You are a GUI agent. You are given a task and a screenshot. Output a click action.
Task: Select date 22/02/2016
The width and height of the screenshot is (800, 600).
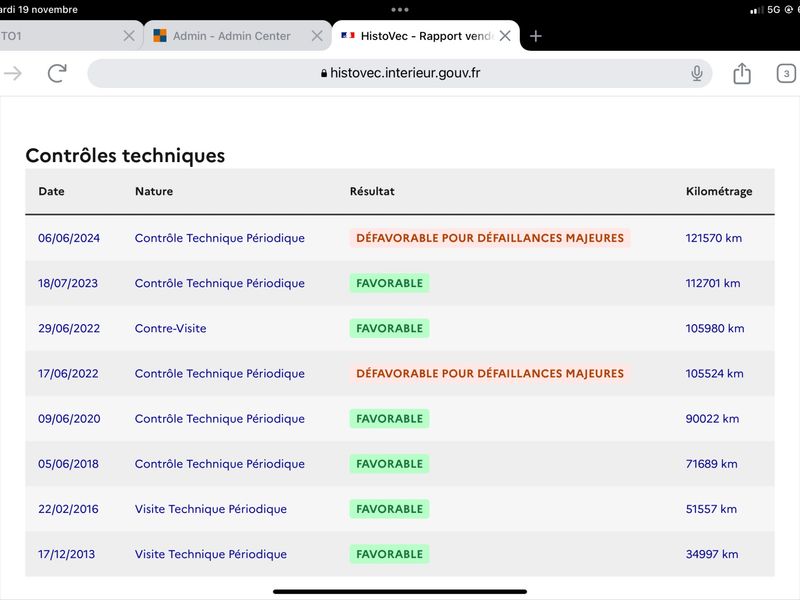pos(68,509)
